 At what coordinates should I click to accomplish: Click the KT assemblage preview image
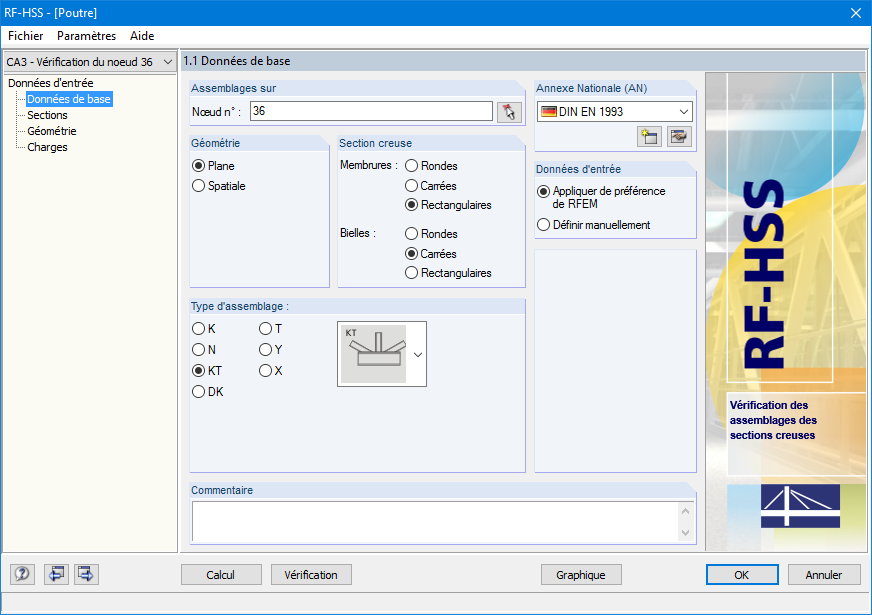(375, 354)
